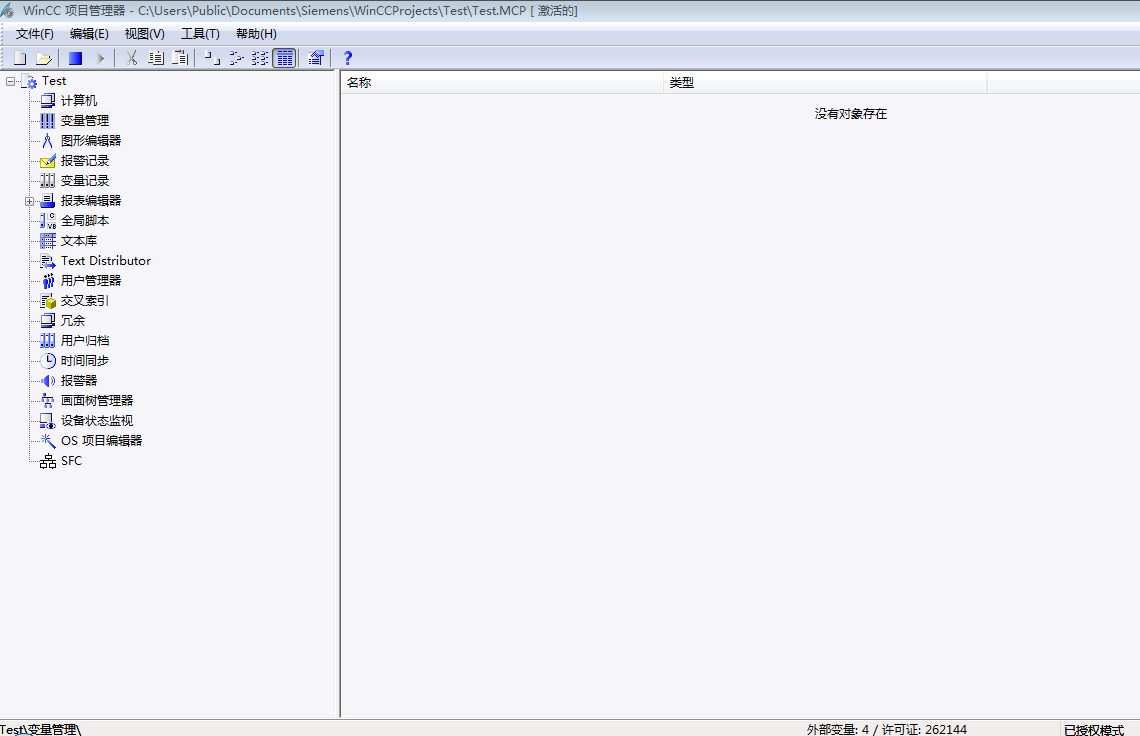This screenshot has height=736, width=1140.
Task: Click the 报表编辑器 printer icon
Action: [x=47, y=201]
